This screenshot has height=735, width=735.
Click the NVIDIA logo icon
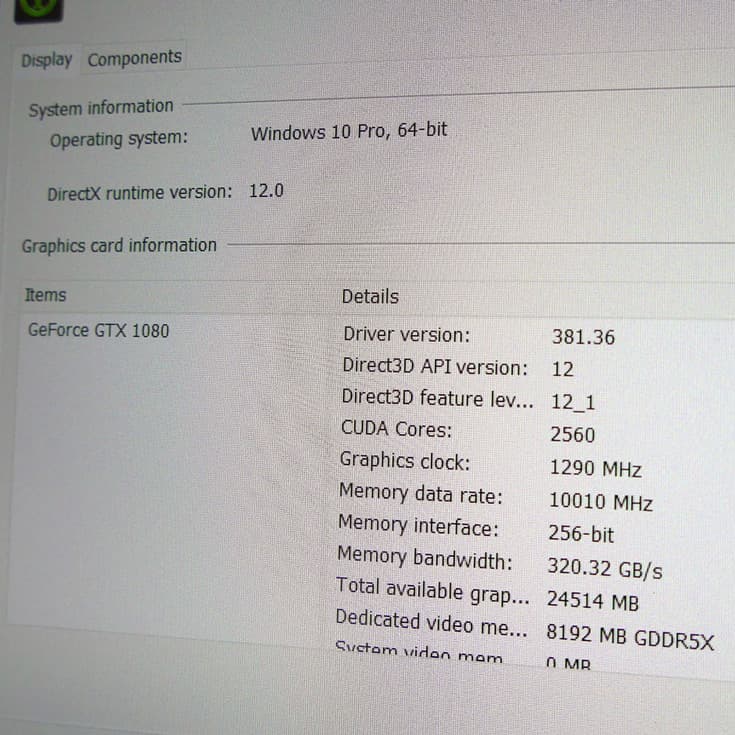coord(38,10)
